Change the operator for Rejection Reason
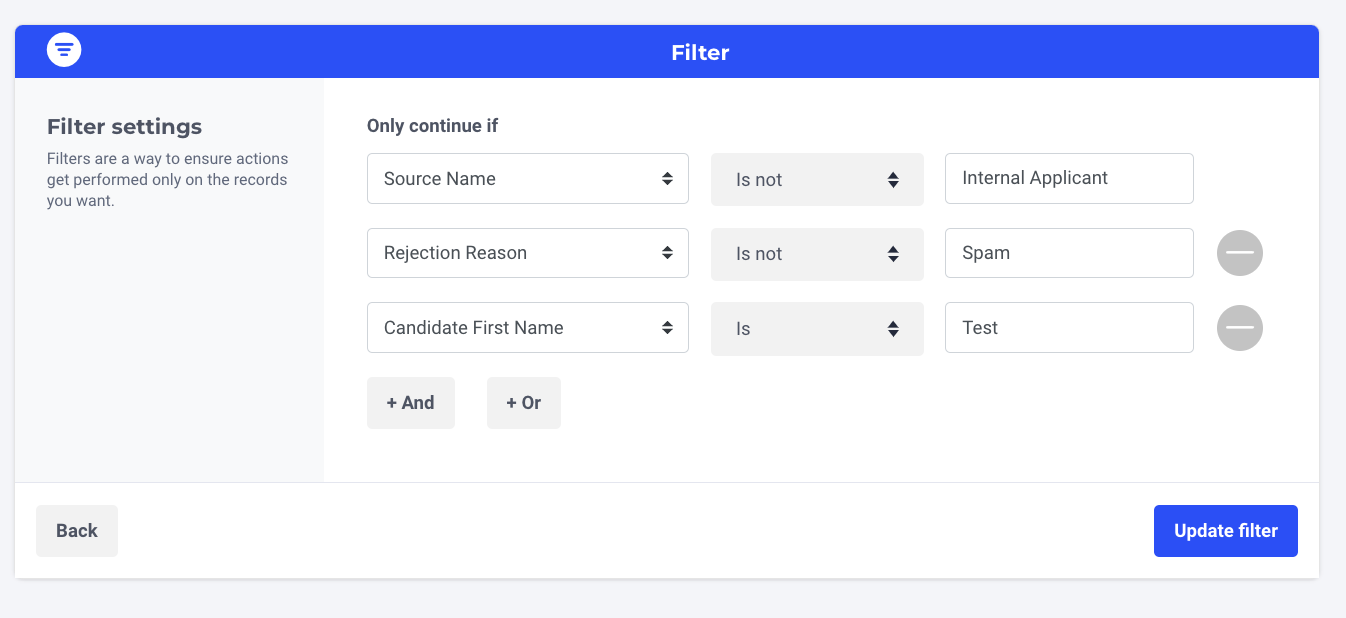Image resolution: width=1346 pixels, height=618 pixels. 816,254
